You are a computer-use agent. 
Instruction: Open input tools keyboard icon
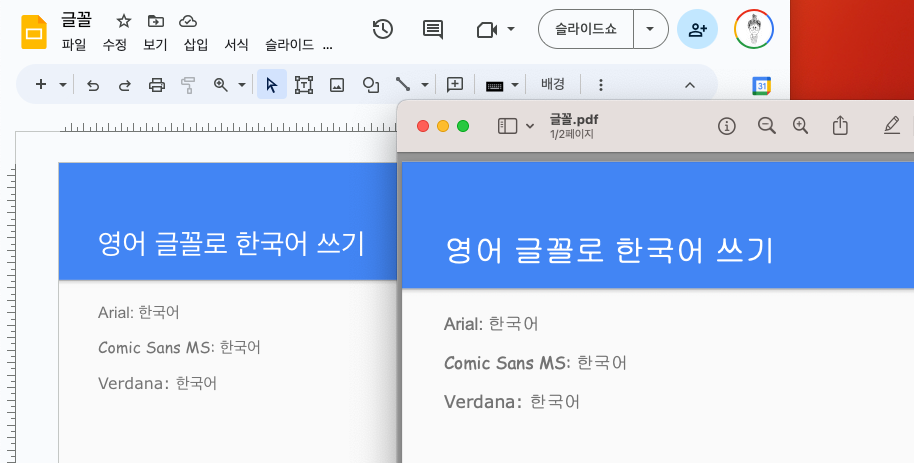(x=494, y=86)
